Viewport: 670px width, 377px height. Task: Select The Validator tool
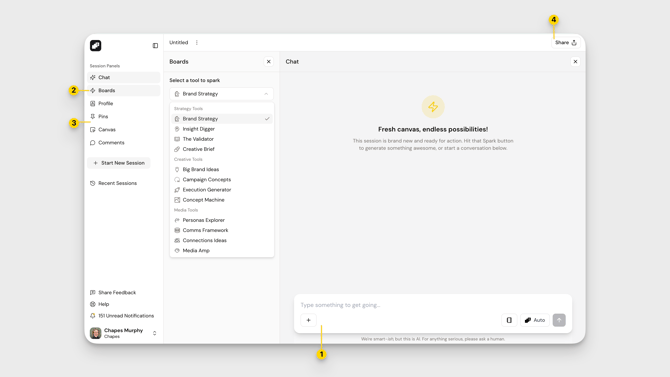[222, 139]
